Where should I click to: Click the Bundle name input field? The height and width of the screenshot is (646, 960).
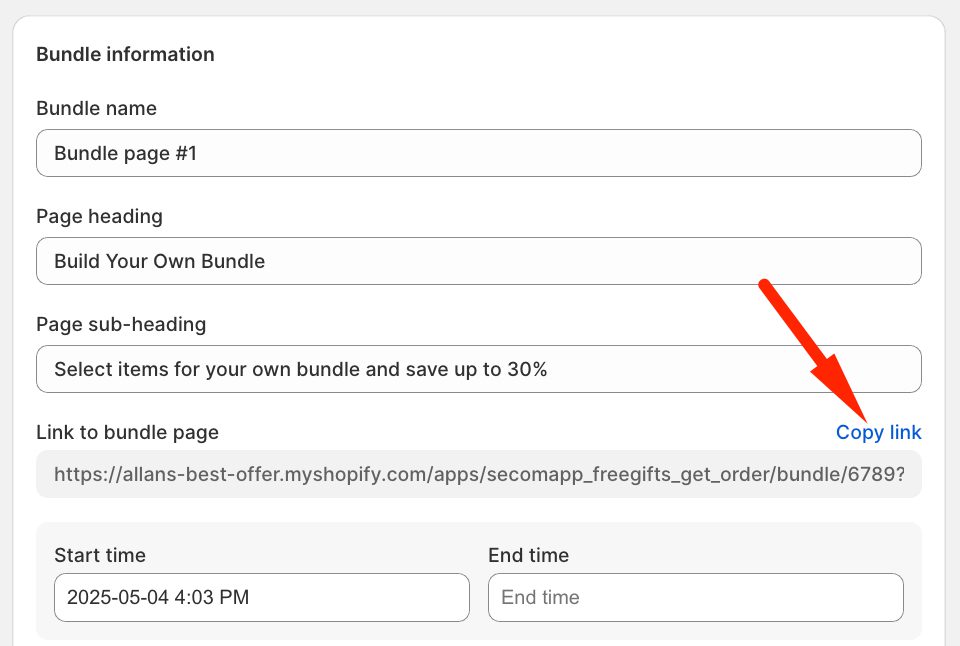pos(478,153)
